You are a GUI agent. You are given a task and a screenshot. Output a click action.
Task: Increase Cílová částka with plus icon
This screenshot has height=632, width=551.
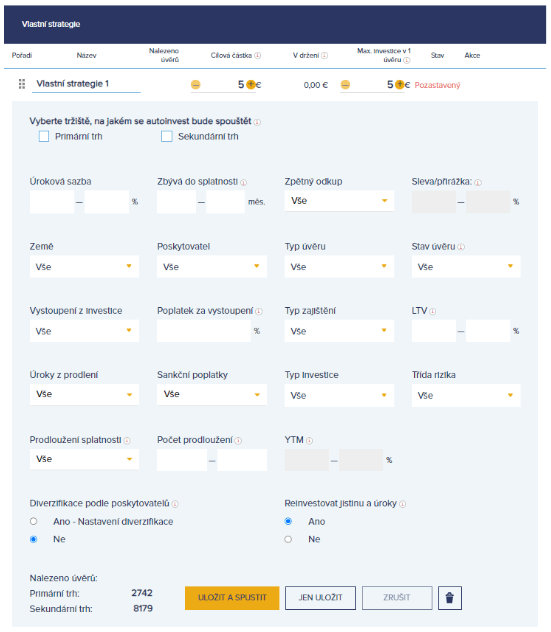pos(251,84)
